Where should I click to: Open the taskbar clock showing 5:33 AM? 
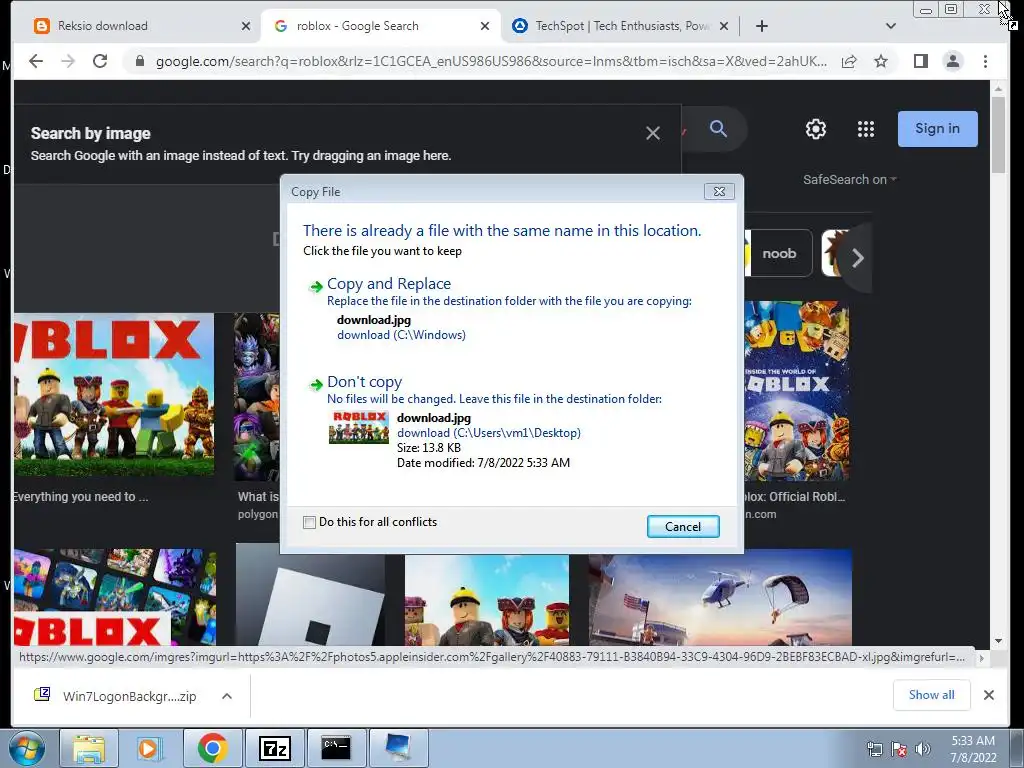click(x=973, y=749)
